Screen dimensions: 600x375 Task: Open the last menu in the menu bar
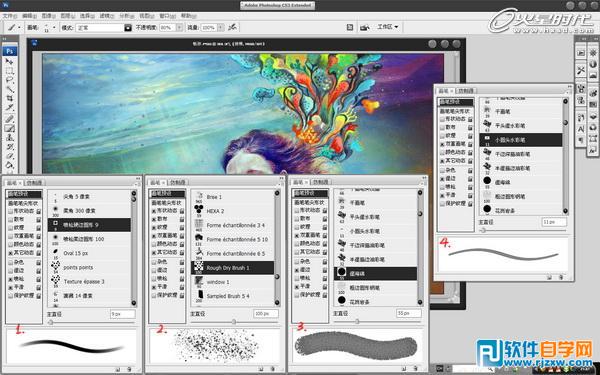point(188,16)
